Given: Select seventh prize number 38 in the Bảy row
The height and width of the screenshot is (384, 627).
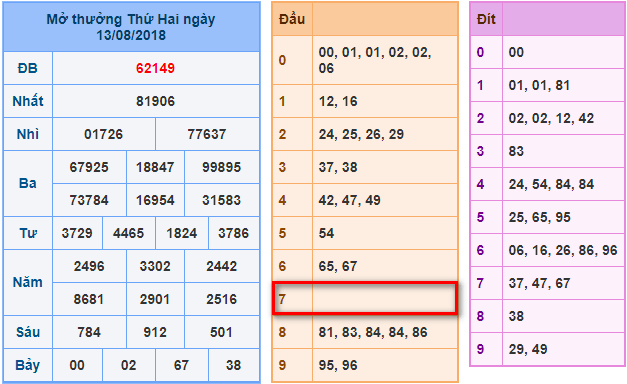Looking at the screenshot, I should click(233, 365).
